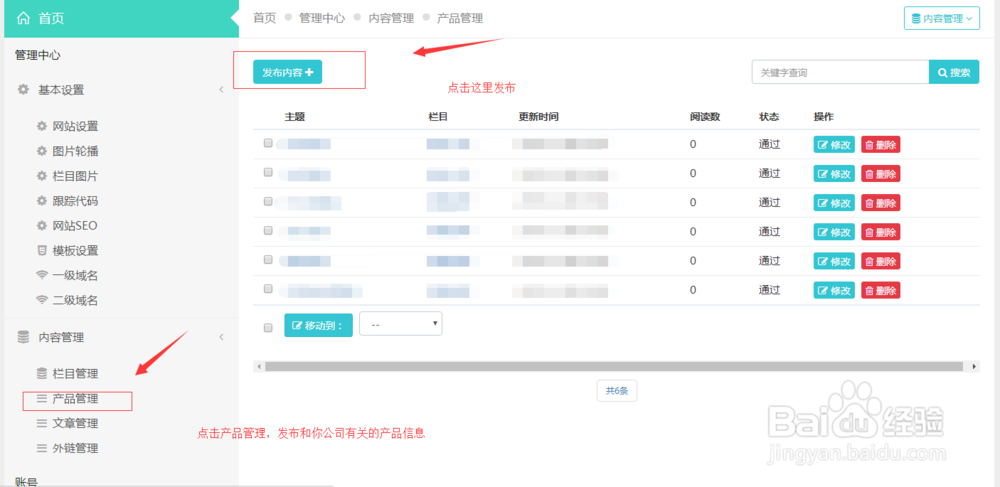Check the sixth table row checkbox

[x=268, y=289]
